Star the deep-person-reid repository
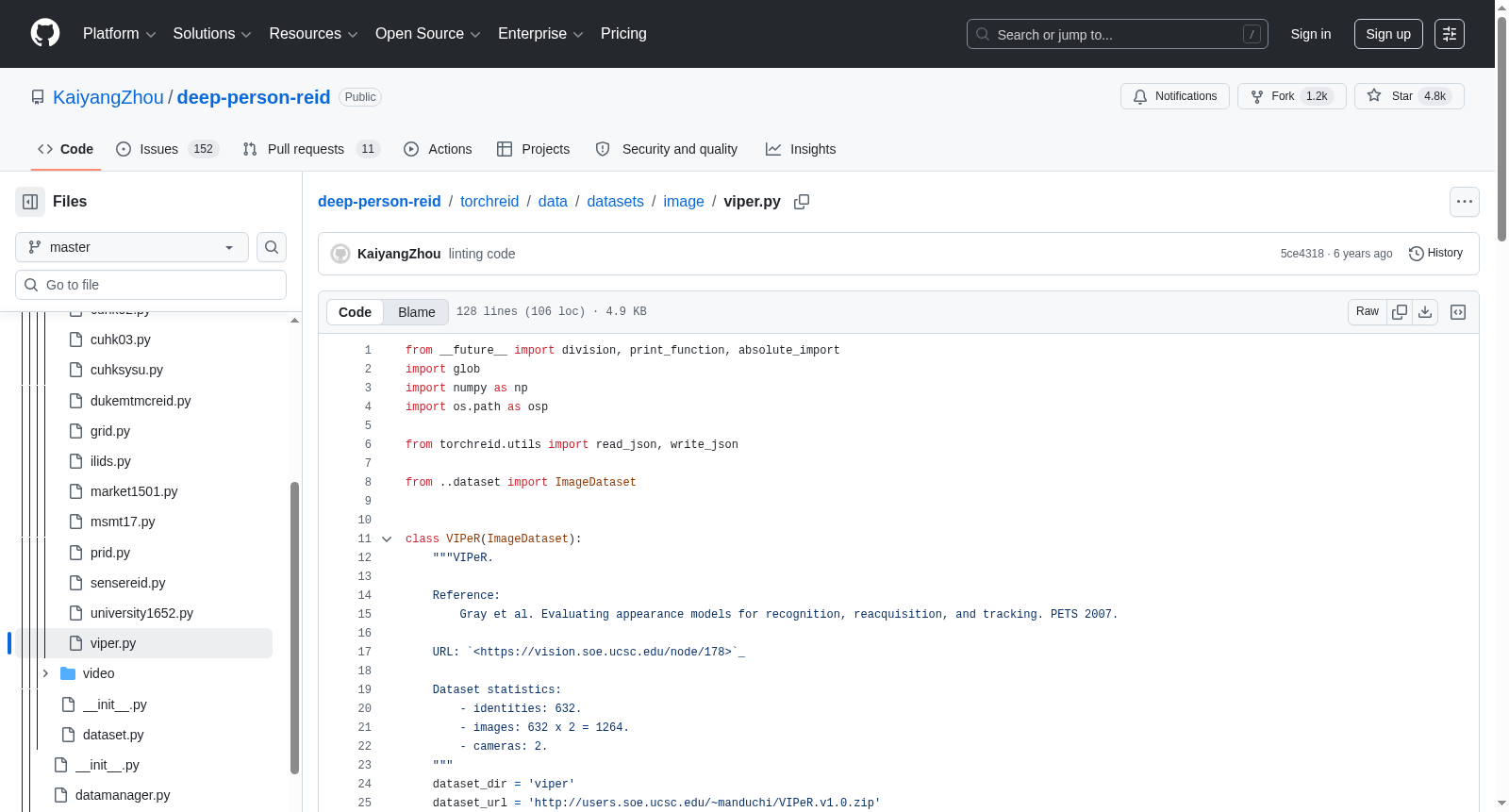The height and width of the screenshot is (812, 1509). pos(1409,96)
